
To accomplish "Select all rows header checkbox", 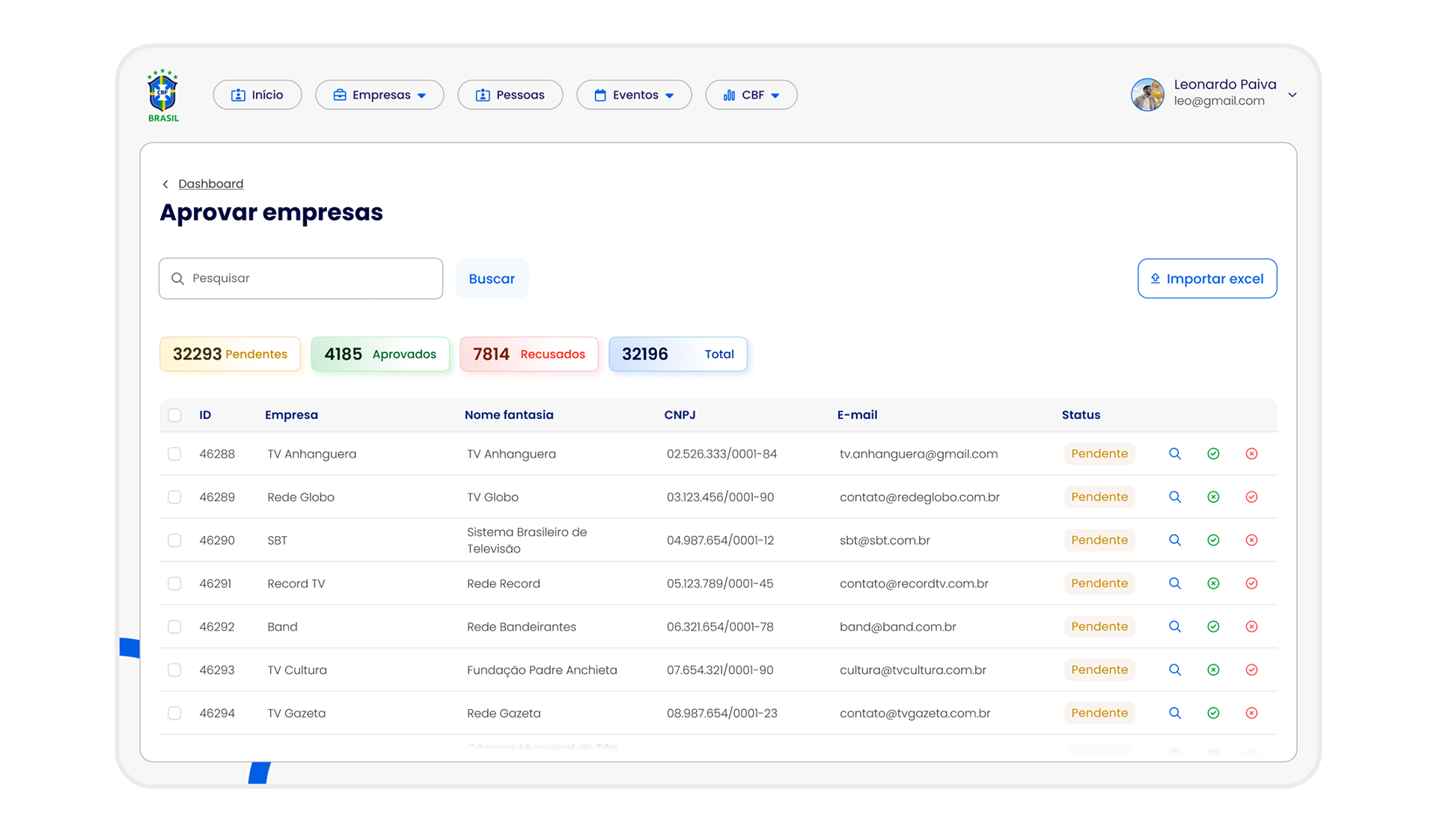I will pos(174,415).
